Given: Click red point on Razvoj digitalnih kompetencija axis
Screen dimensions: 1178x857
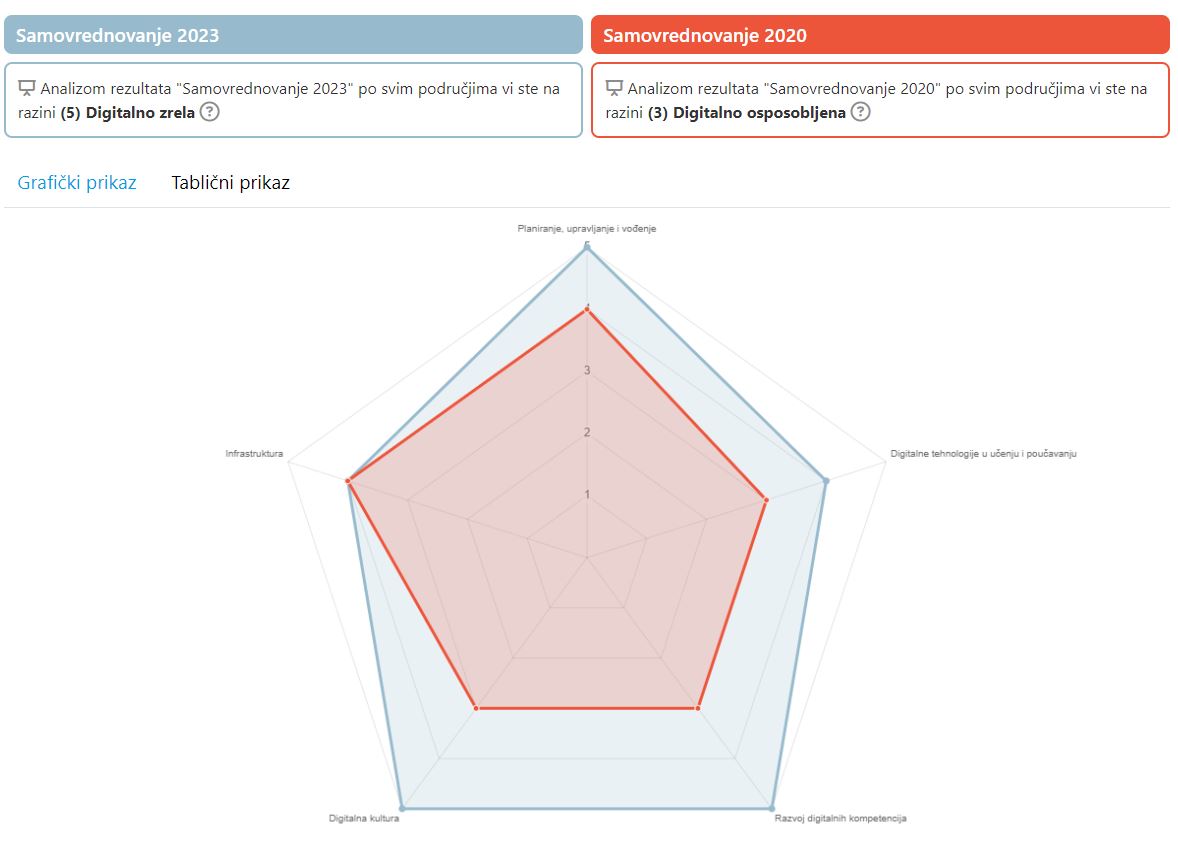Looking at the screenshot, I should point(697,708).
